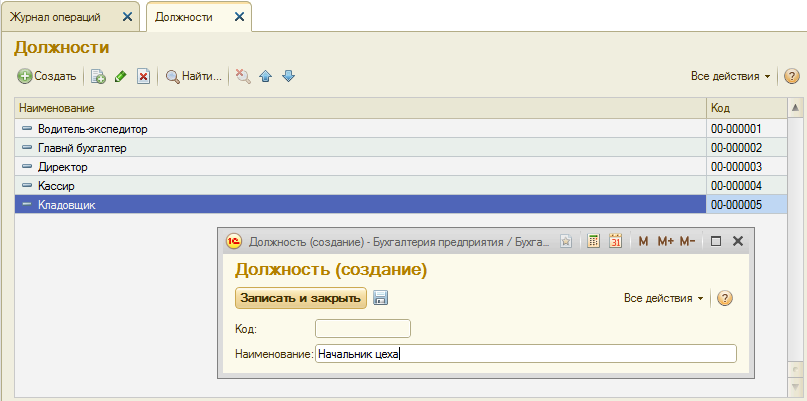The image size is (807, 401).
Task: Click the Создать button
Action: tap(47, 76)
